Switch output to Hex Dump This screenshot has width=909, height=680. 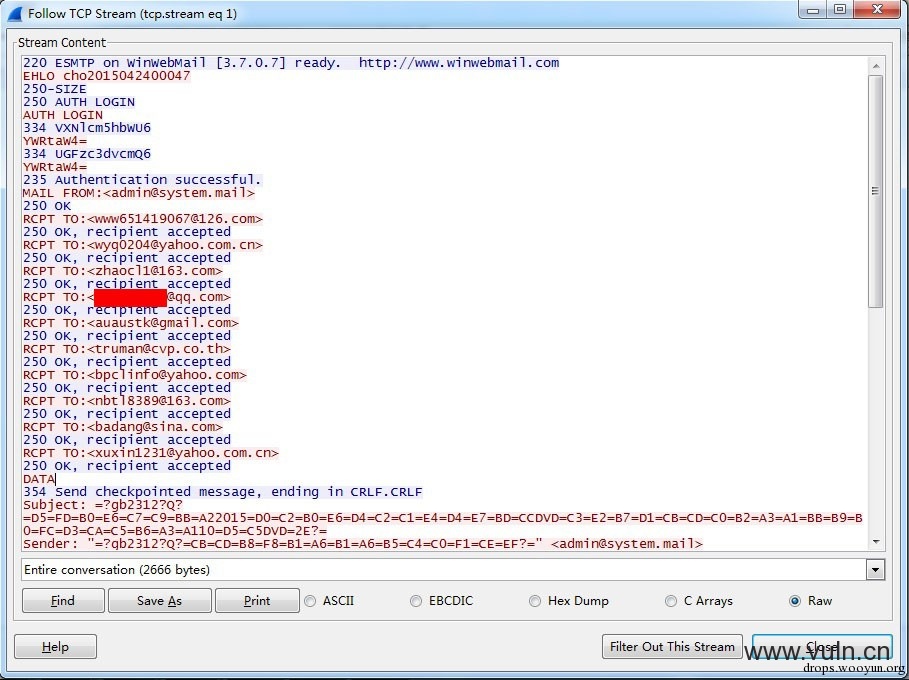[x=535, y=601]
